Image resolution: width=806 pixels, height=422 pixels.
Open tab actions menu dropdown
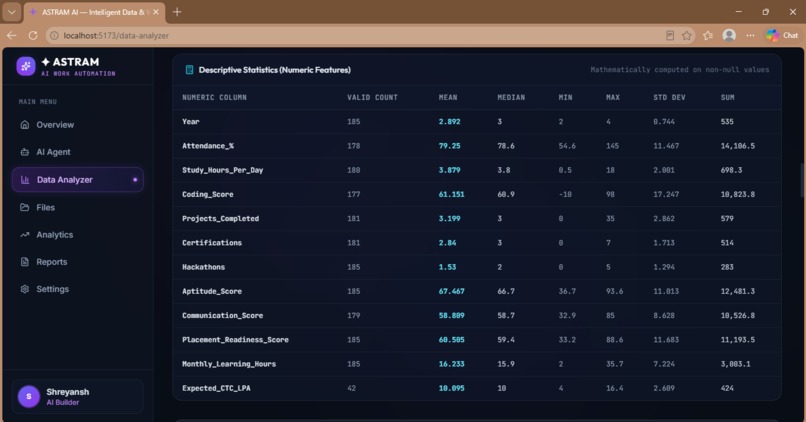11,12
